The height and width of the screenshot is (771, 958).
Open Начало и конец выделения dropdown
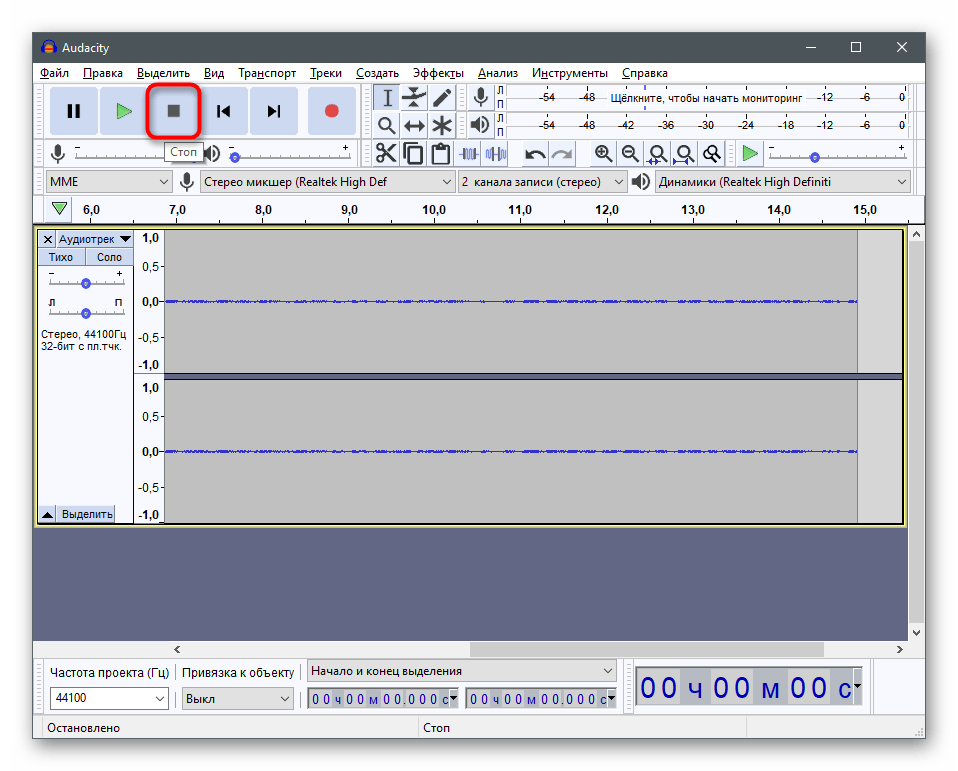pos(461,671)
